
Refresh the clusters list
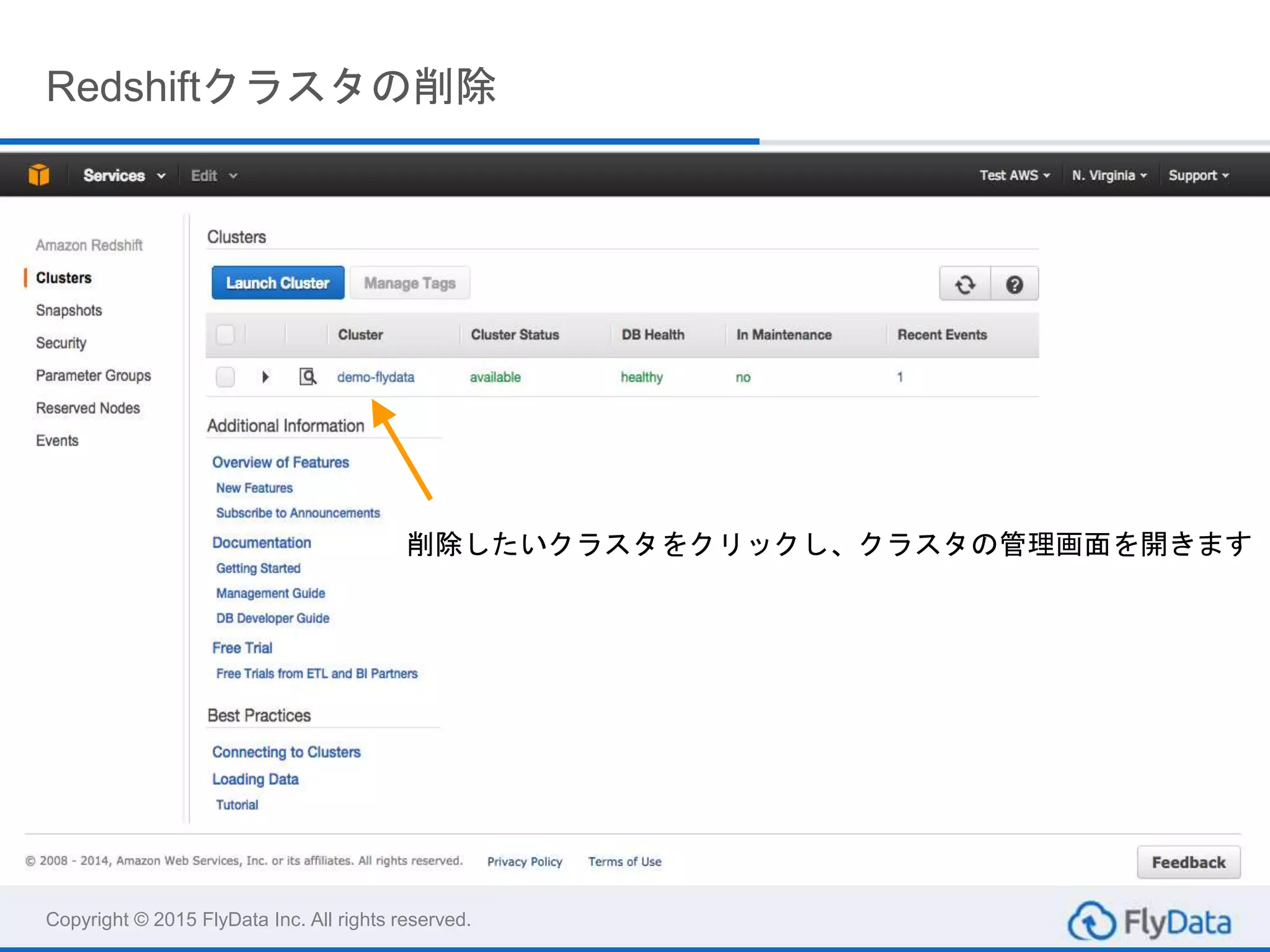(x=965, y=284)
